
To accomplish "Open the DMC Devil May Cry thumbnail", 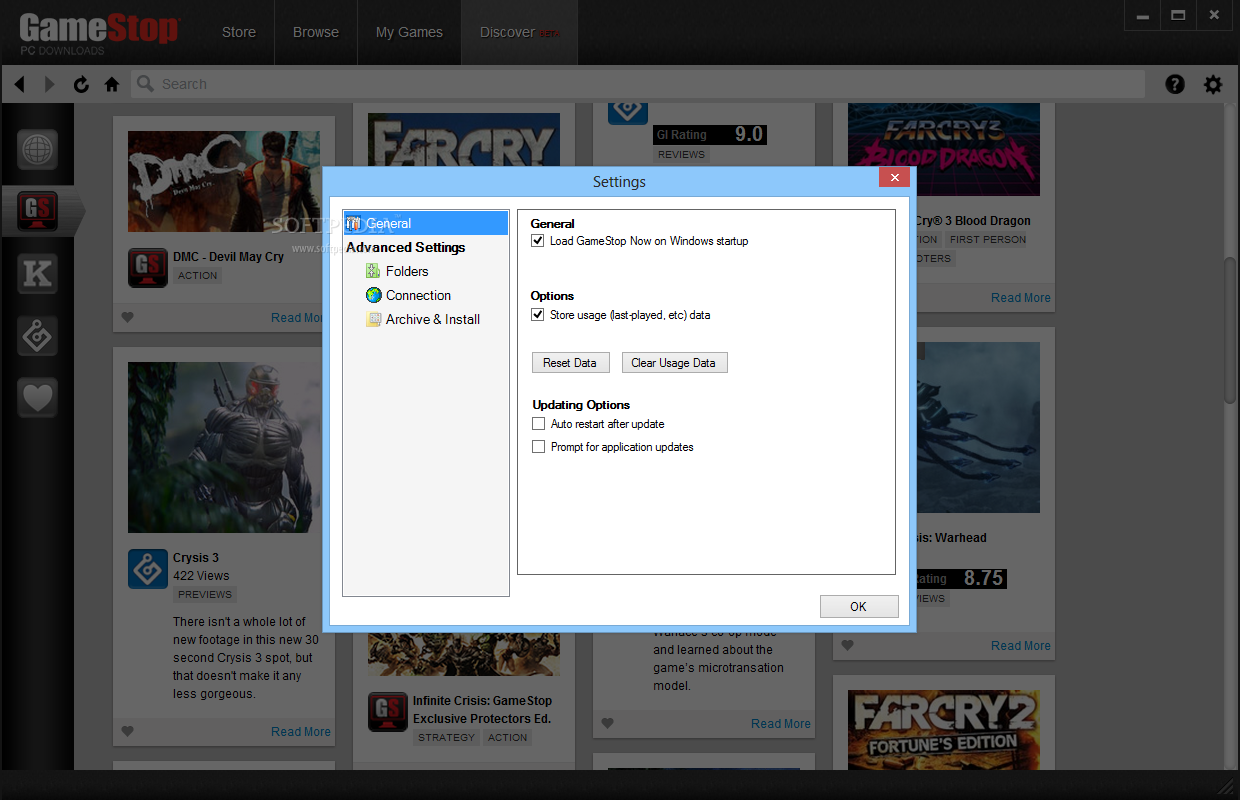I will 224,181.
